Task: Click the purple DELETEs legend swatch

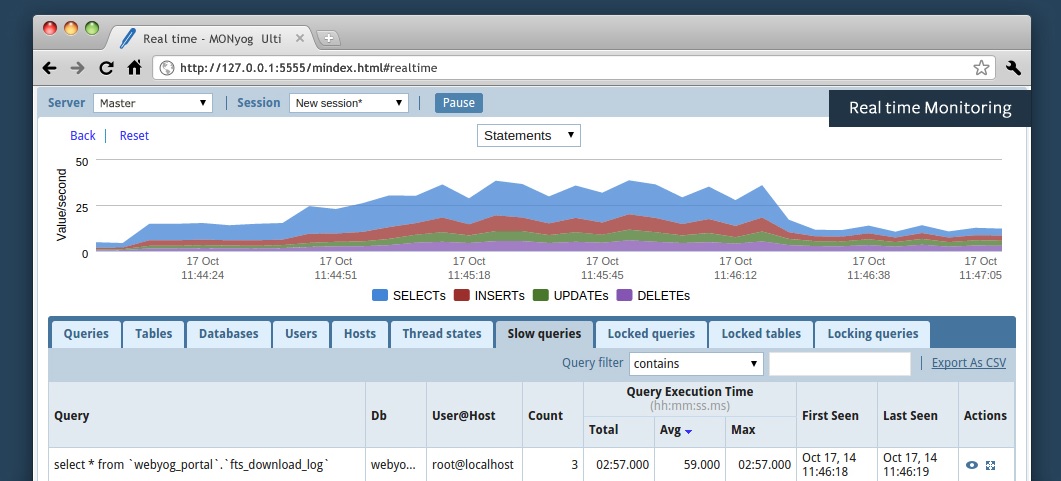Action: click(x=625, y=296)
